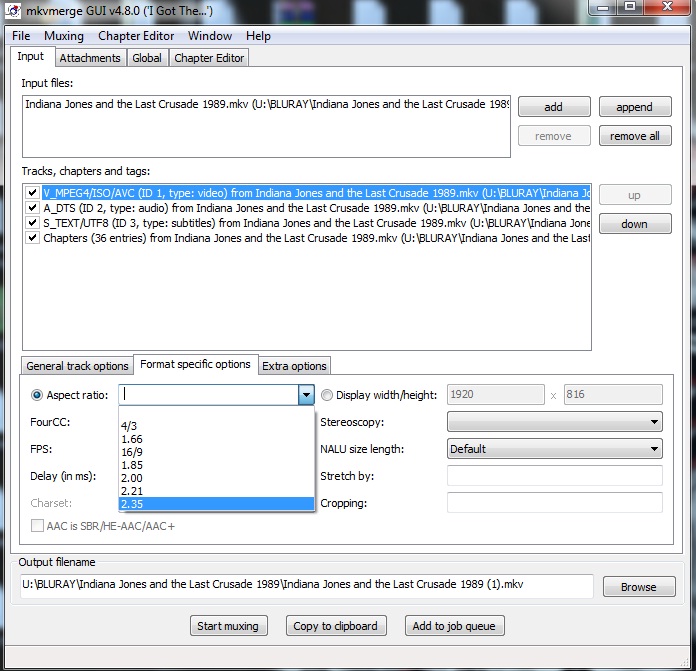Open the Window menu
696x671 pixels.
click(210, 36)
